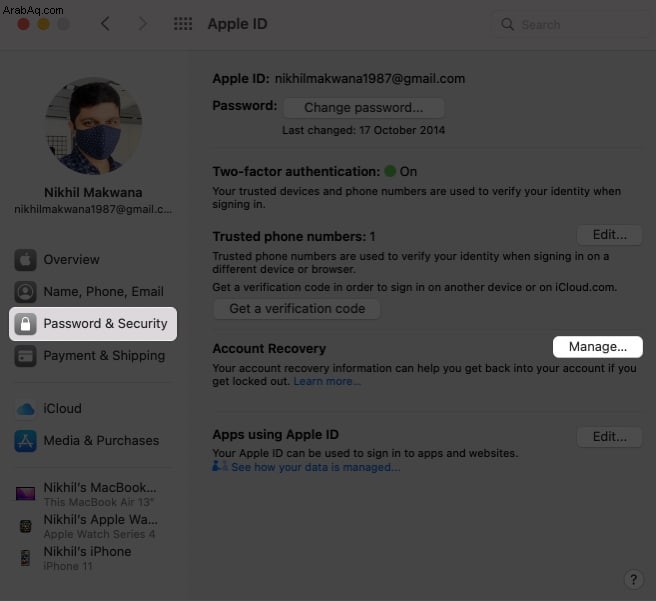Image resolution: width=656 pixels, height=601 pixels.
Task: Click 'Apple Watch Series 4' subtitle
Action: 100,534
